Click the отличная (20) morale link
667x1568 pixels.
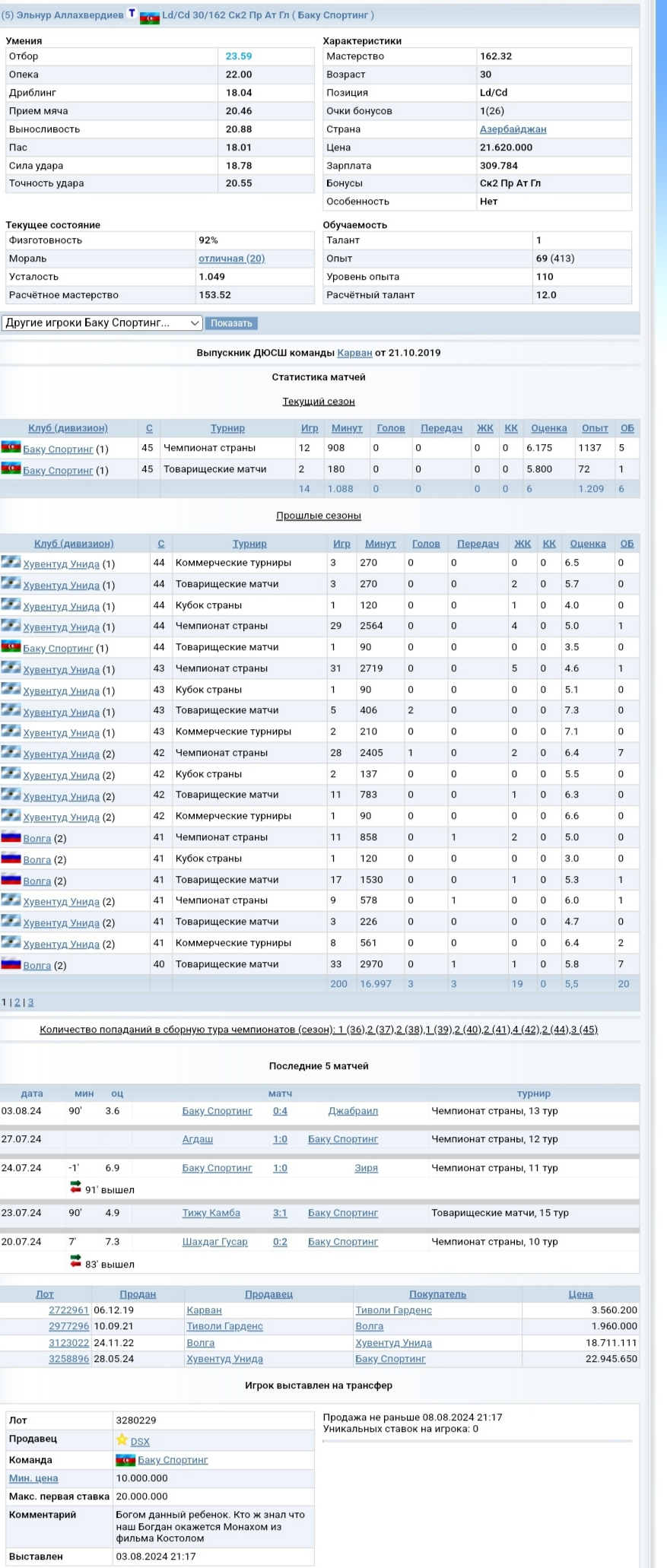coord(231,259)
